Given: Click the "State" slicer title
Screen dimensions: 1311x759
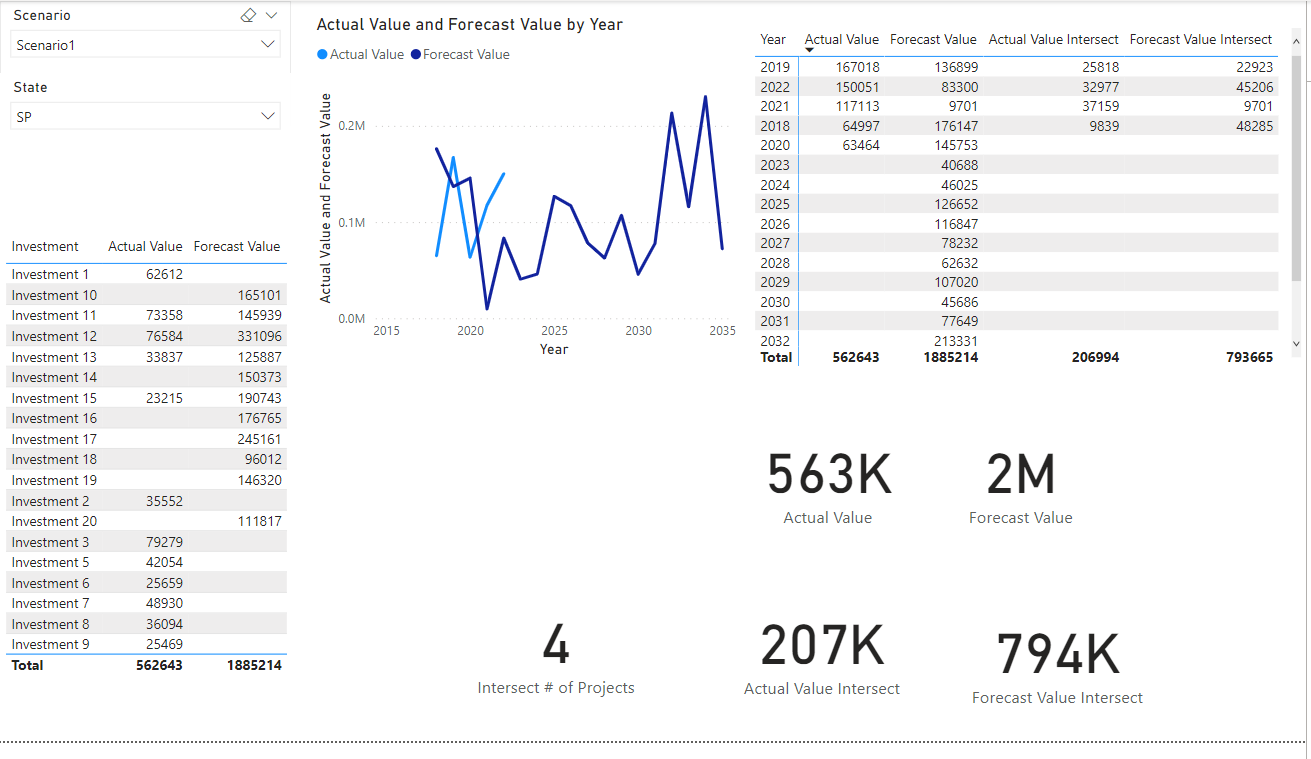Looking at the screenshot, I should (30, 88).
